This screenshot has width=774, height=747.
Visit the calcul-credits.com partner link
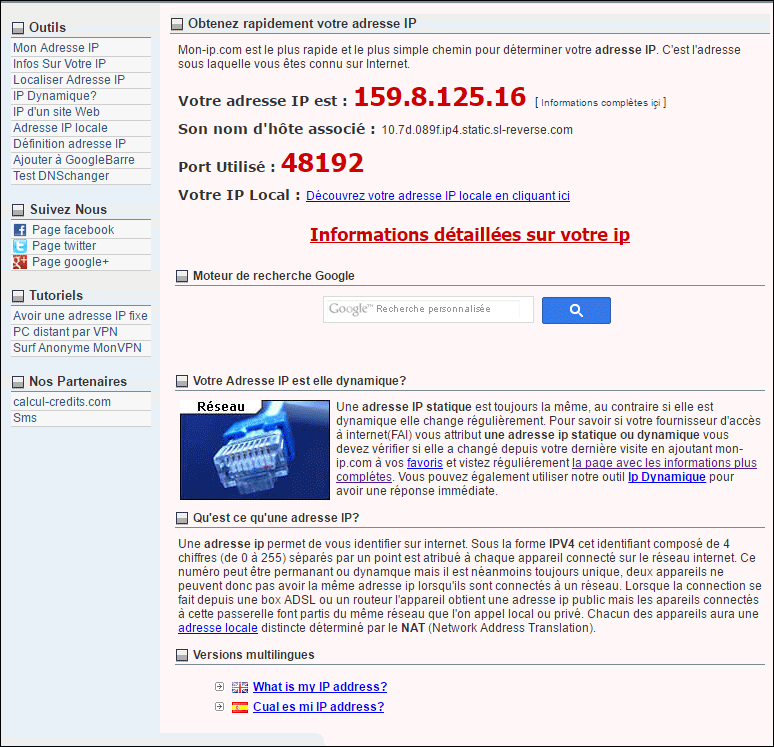62,402
